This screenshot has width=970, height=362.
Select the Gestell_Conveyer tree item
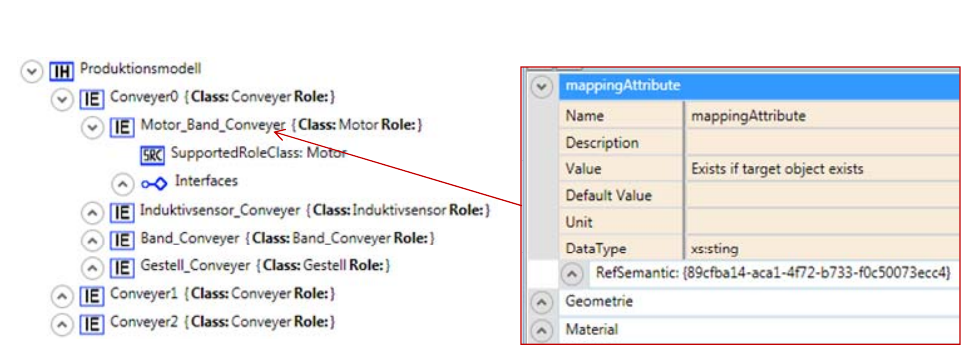coord(266,265)
